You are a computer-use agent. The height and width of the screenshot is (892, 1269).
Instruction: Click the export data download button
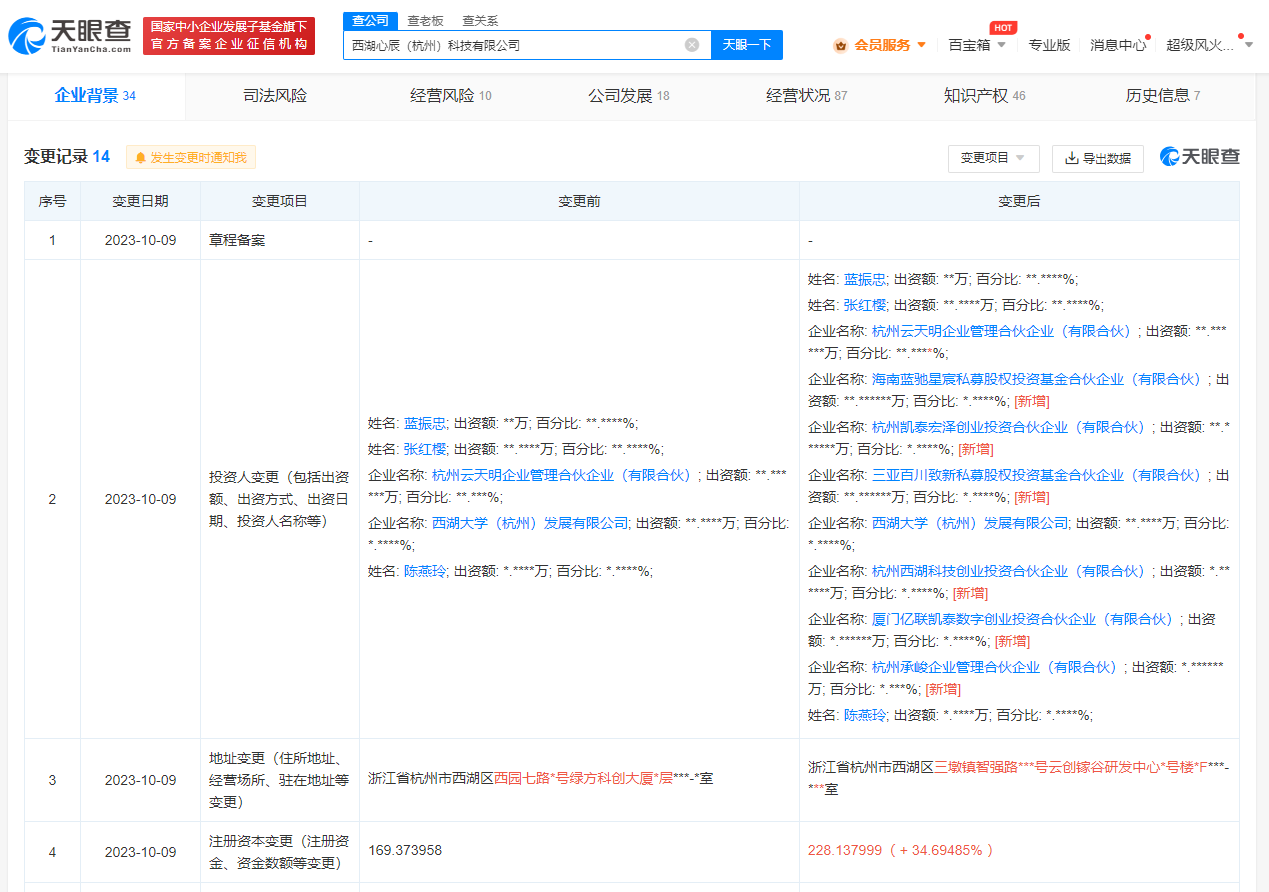pos(1097,158)
